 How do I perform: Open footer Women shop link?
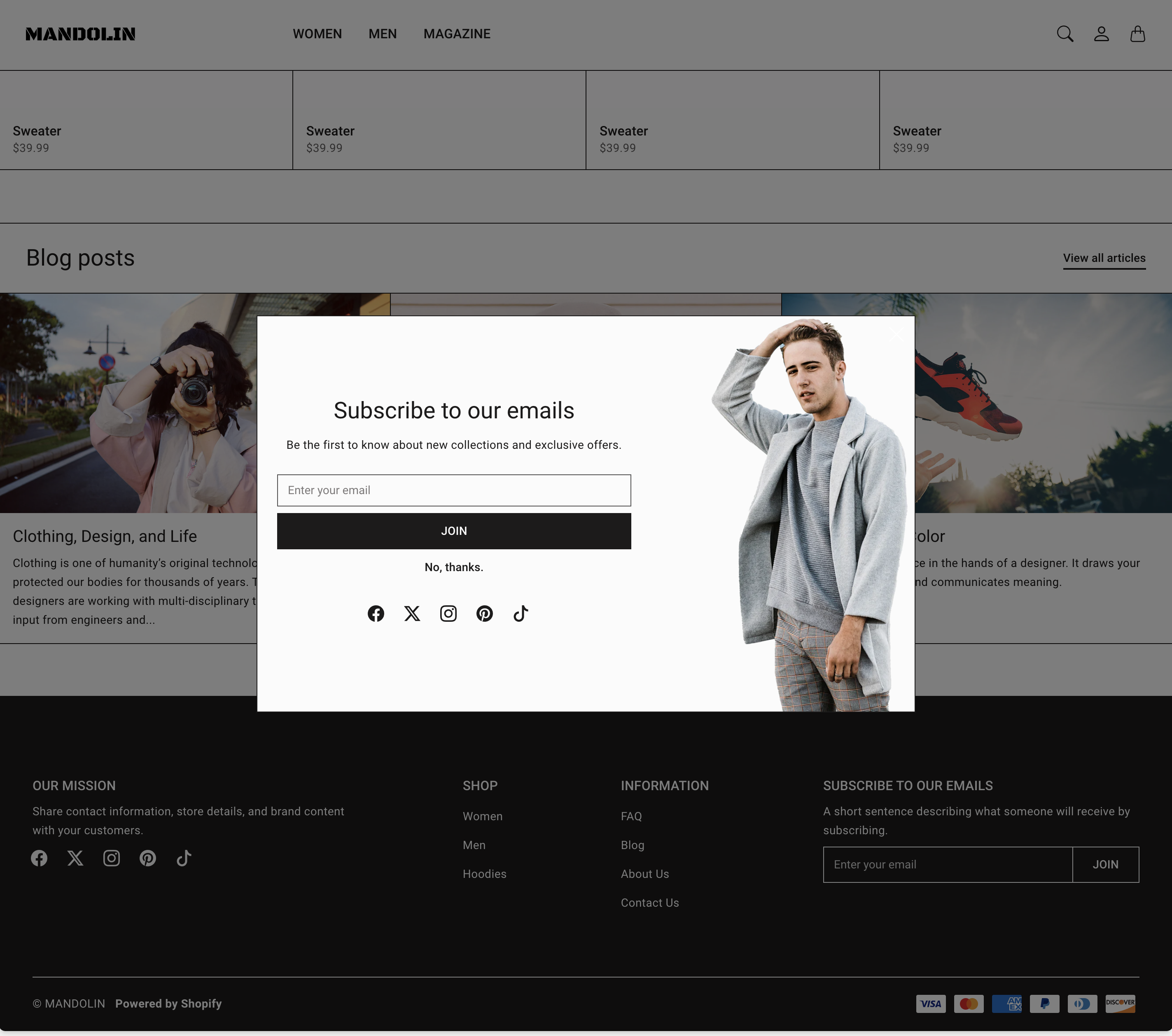coord(482,817)
